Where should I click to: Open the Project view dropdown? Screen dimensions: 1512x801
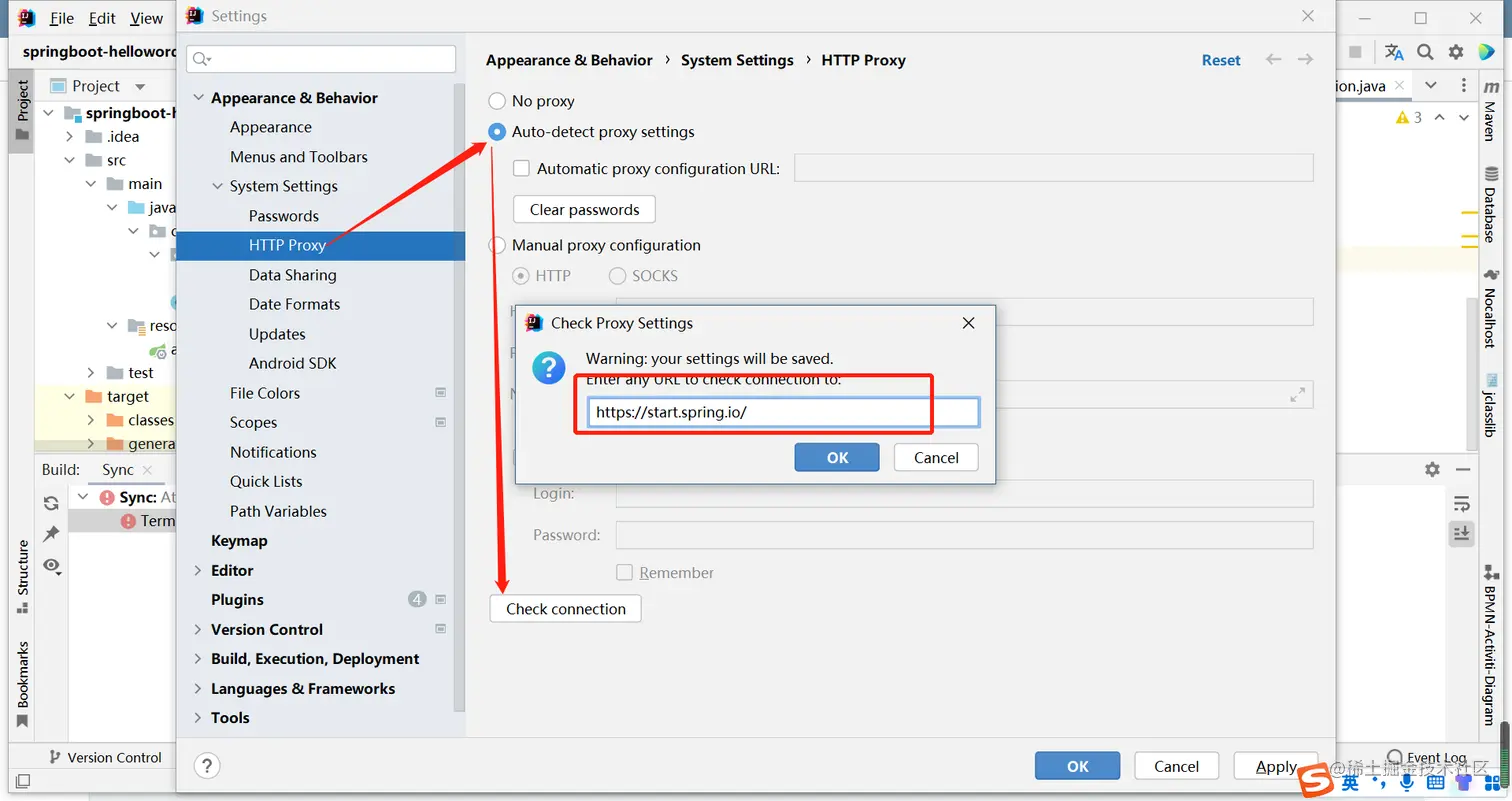click(140, 87)
